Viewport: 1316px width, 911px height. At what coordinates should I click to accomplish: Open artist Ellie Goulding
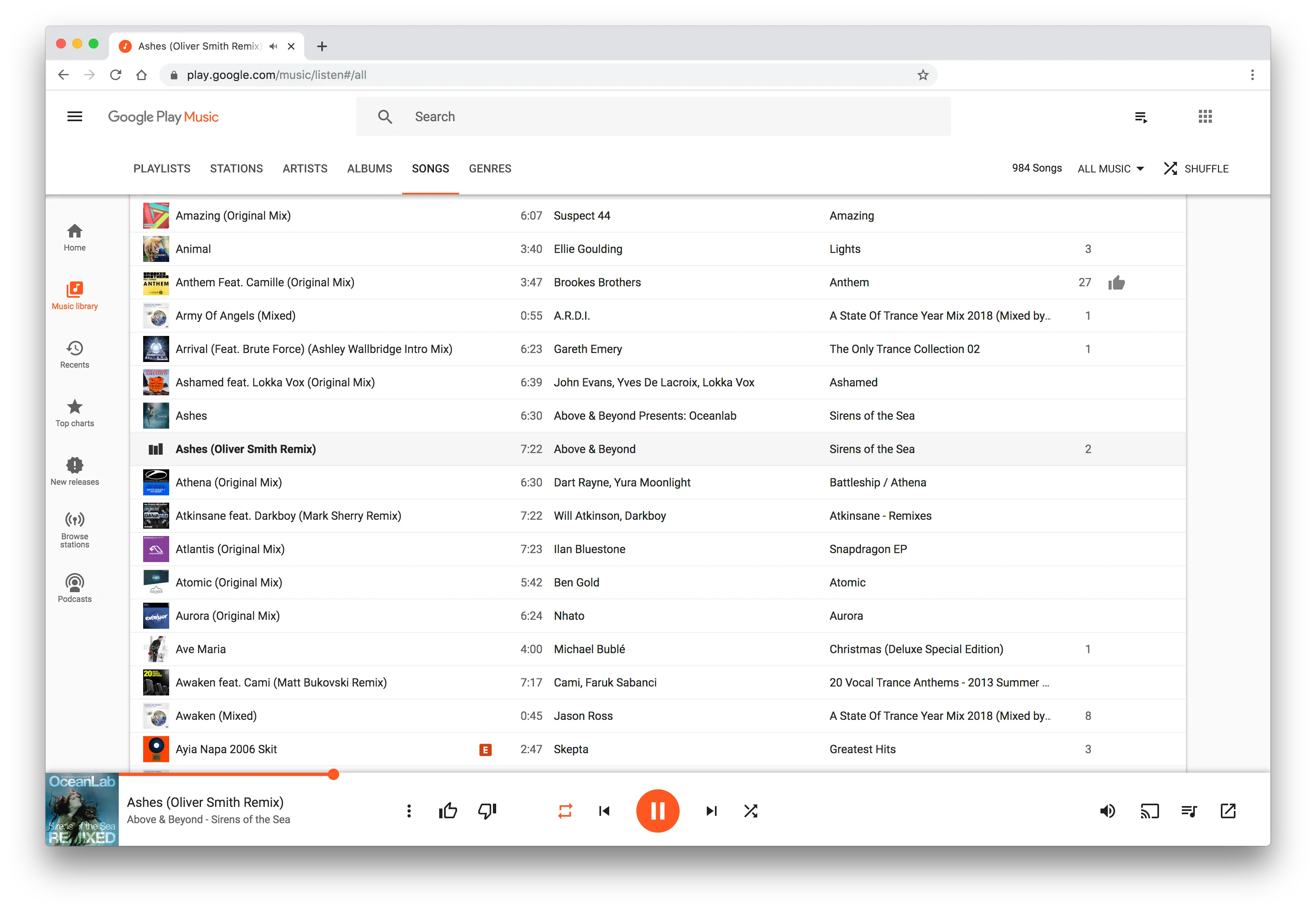coord(588,249)
